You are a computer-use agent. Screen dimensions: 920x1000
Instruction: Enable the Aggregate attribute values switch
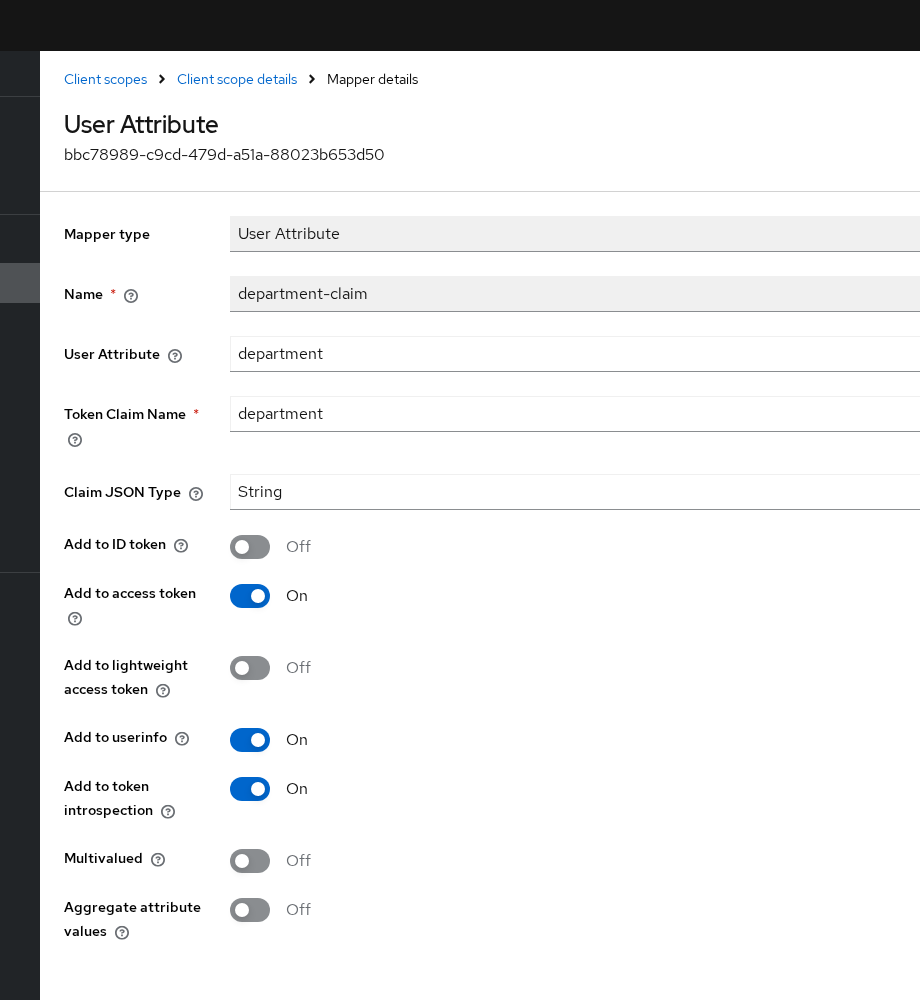tap(250, 909)
